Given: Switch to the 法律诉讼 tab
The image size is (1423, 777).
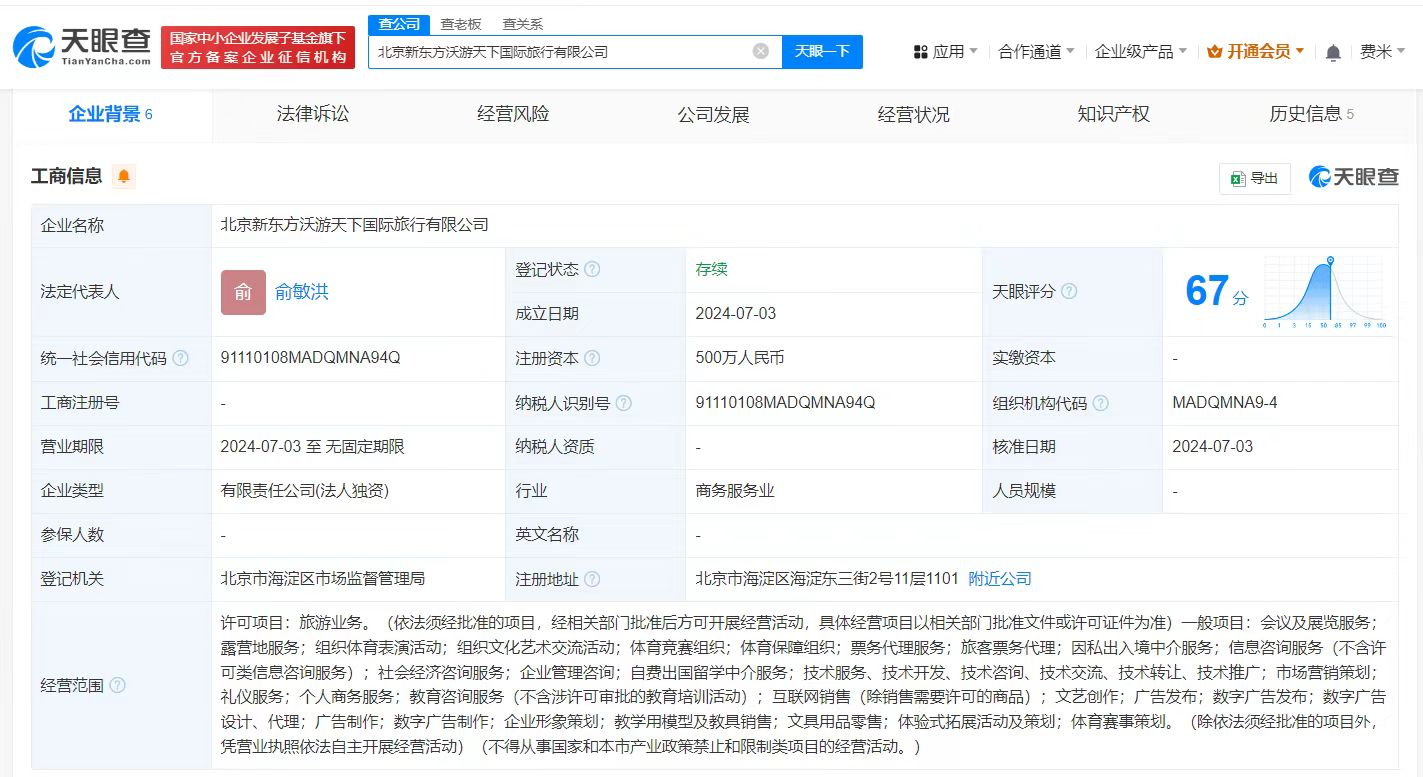Looking at the screenshot, I should pyautogui.click(x=313, y=114).
